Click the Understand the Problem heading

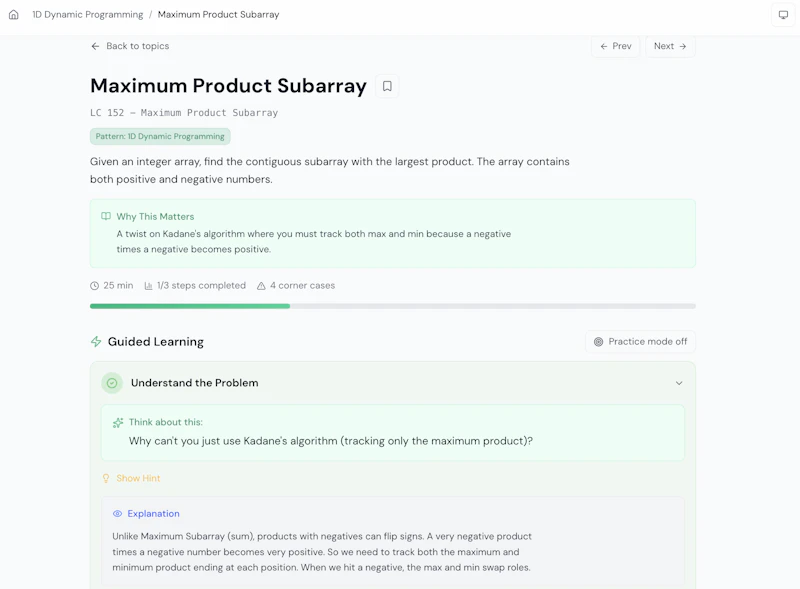click(x=194, y=383)
